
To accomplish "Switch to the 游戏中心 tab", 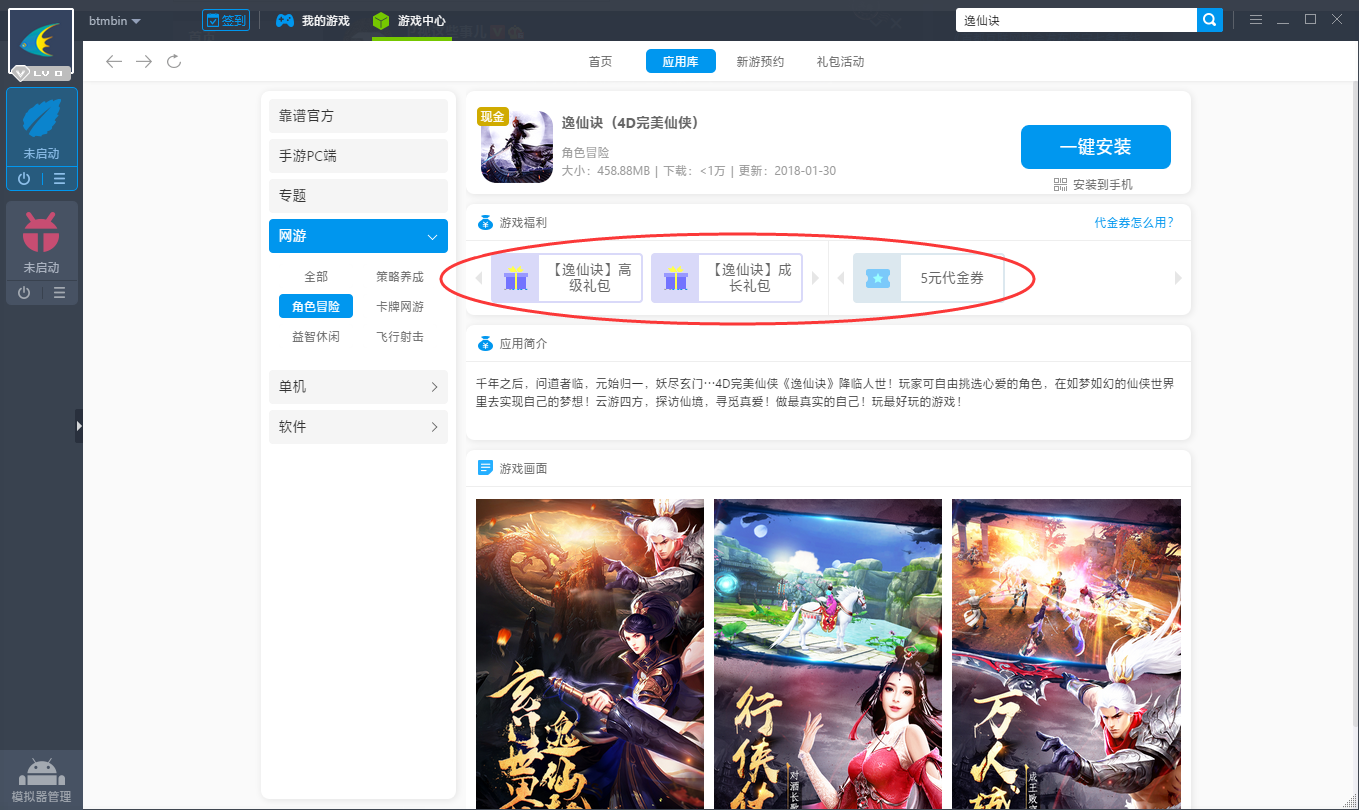I will click(x=409, y=20).
